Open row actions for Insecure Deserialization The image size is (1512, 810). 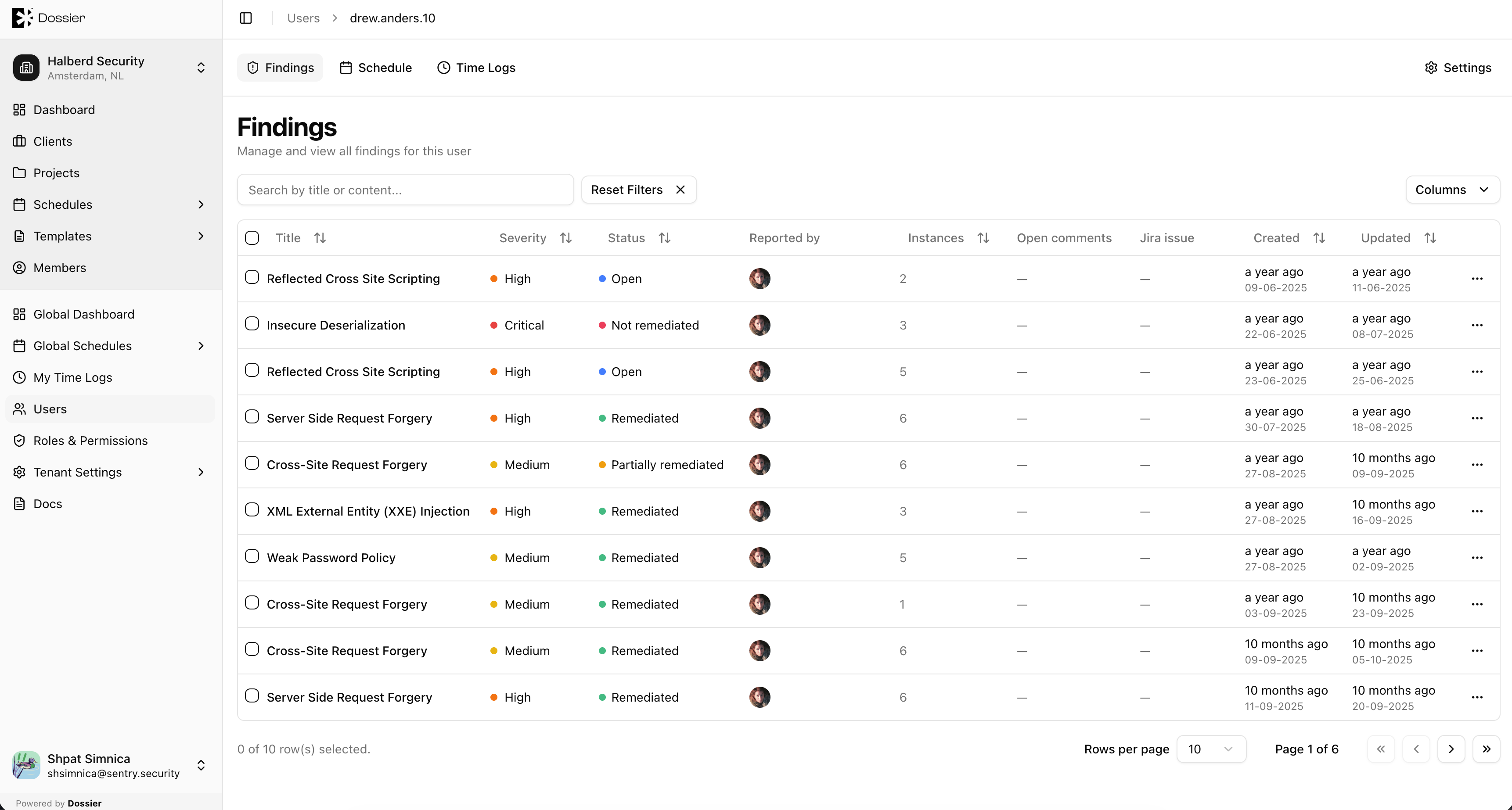click(x=1477, y=326)
